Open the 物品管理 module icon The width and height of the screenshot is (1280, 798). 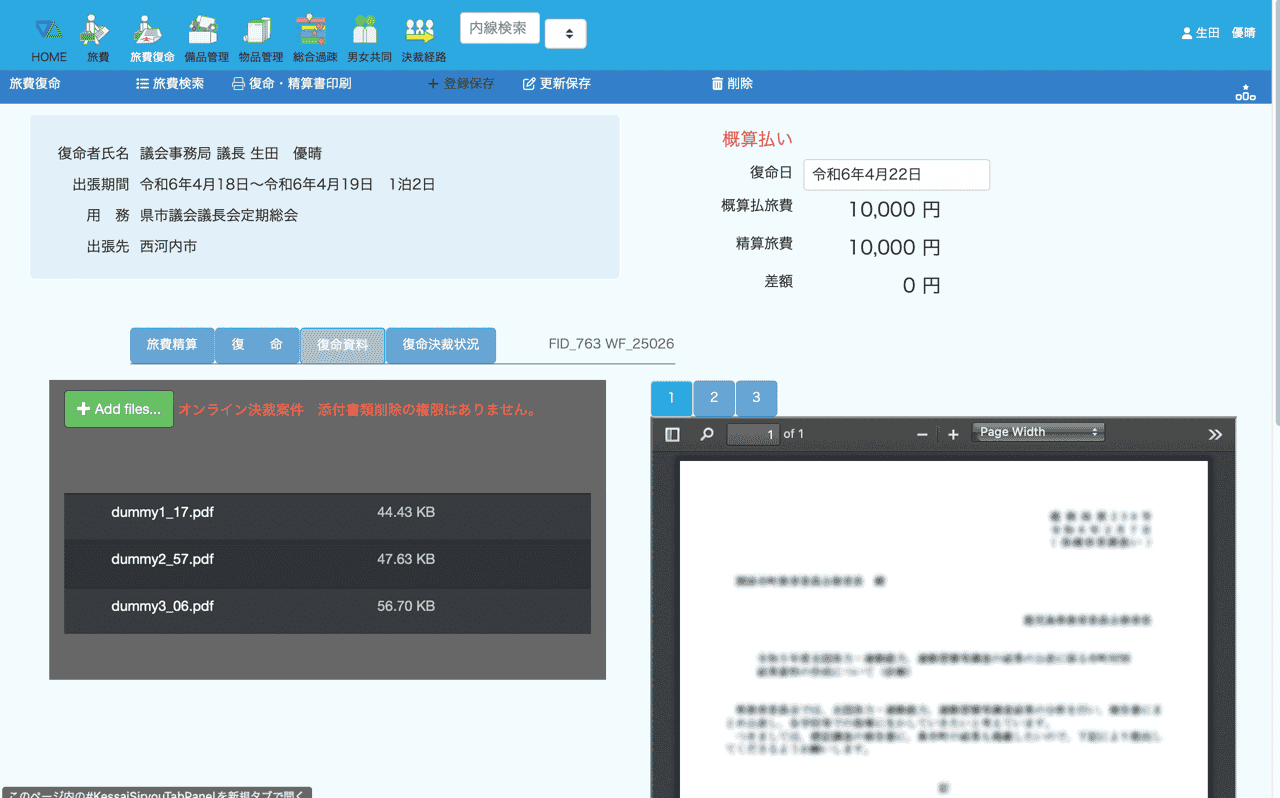coord(260,38)
